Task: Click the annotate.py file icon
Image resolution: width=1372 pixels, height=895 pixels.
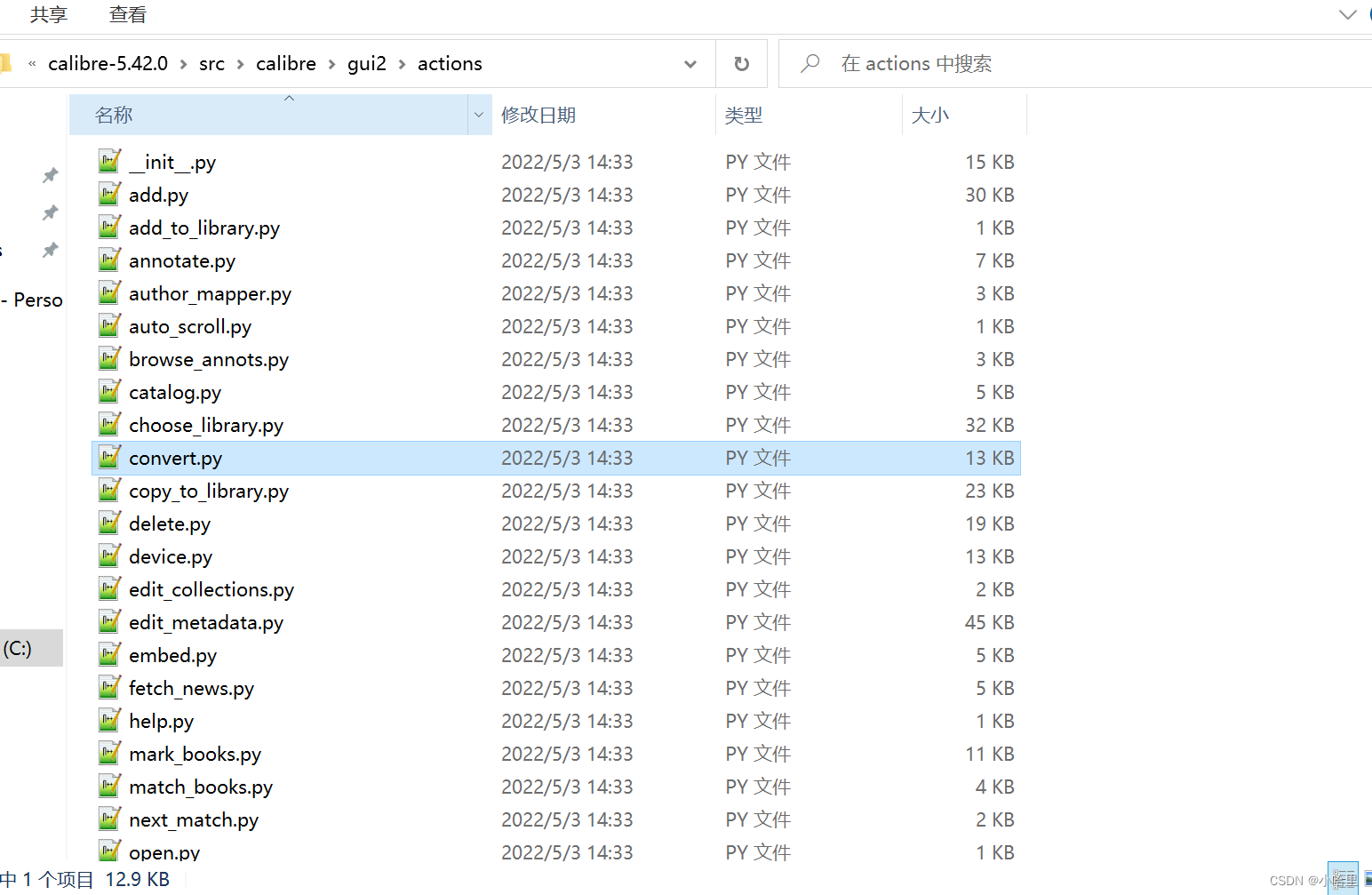Action: pyautogui.click(x=109, y=260)
